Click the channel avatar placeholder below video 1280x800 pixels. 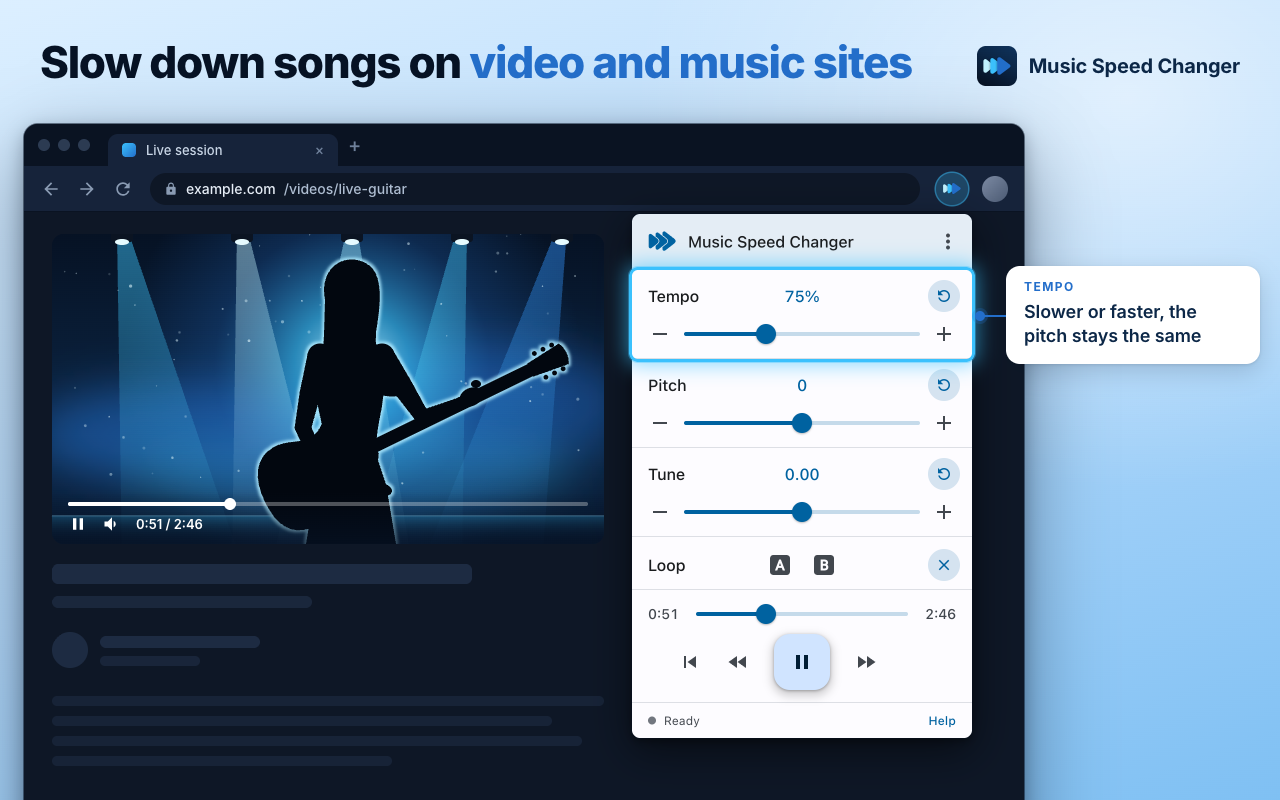(x=70, y=650)
